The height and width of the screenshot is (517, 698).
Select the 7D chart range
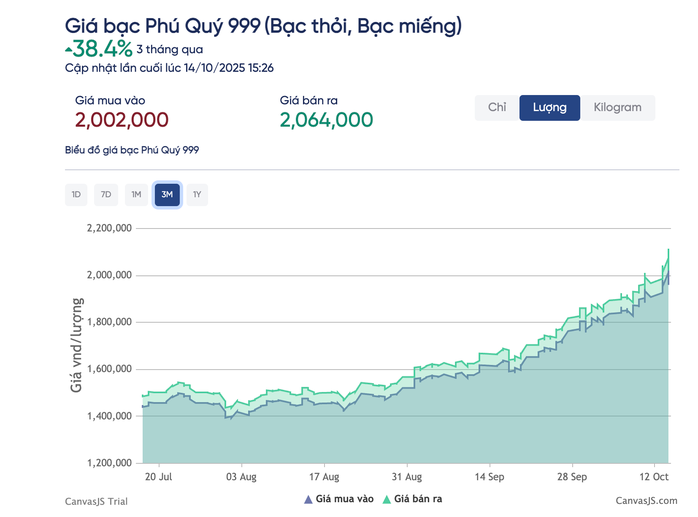tap(106, 195)
